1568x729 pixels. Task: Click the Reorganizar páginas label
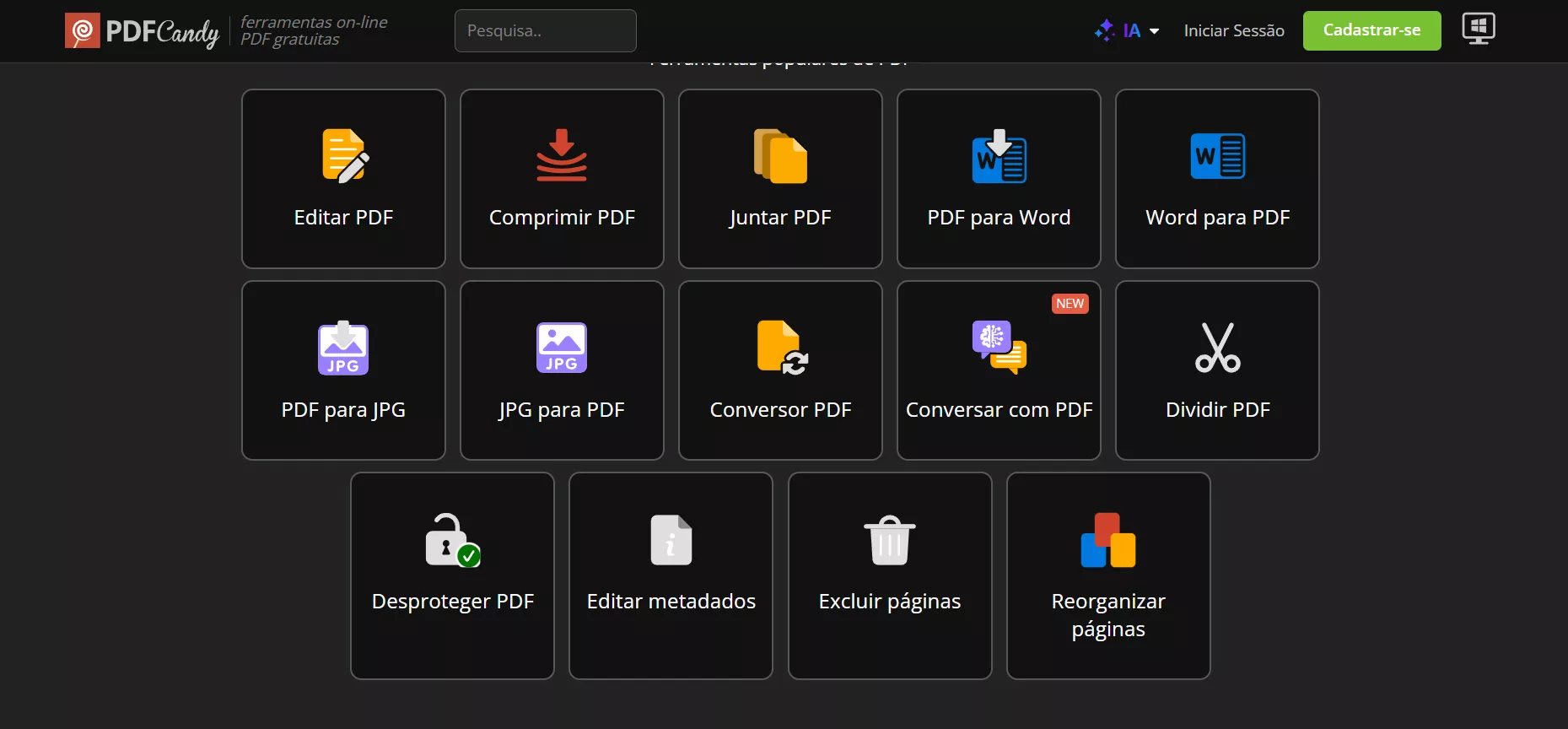1108,615
